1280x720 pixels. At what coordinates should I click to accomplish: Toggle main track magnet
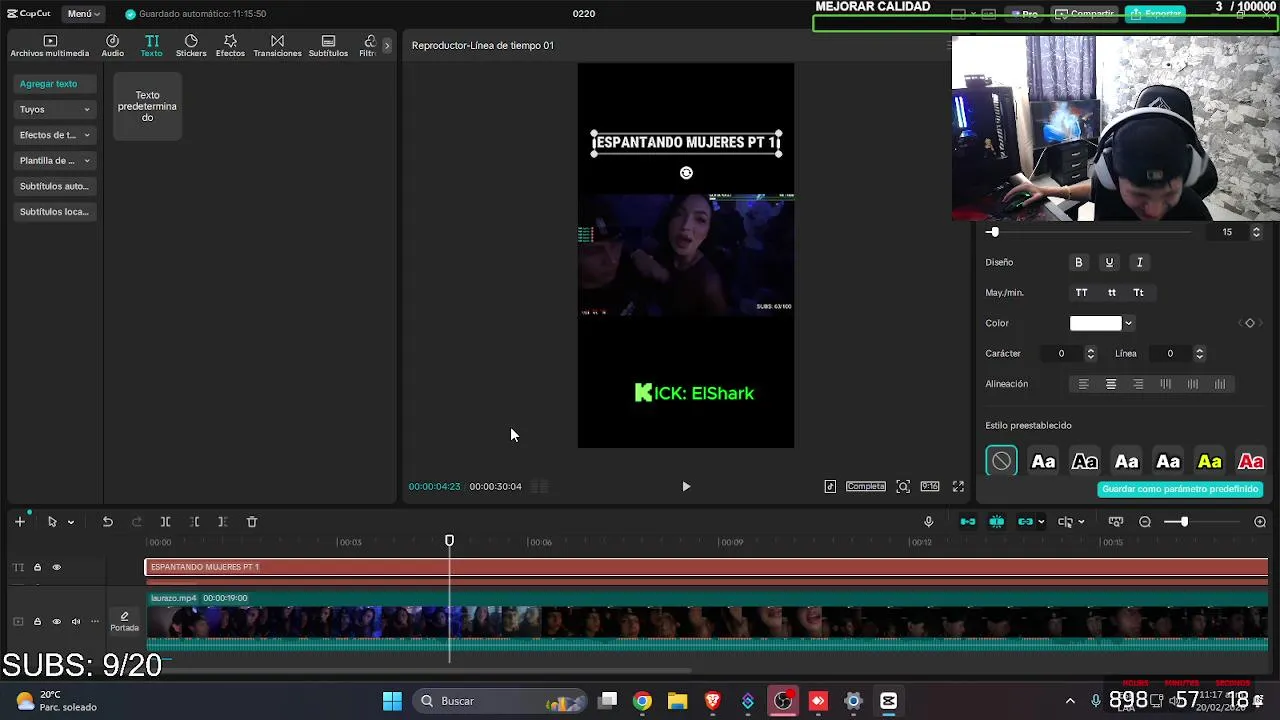click(968, 522)
